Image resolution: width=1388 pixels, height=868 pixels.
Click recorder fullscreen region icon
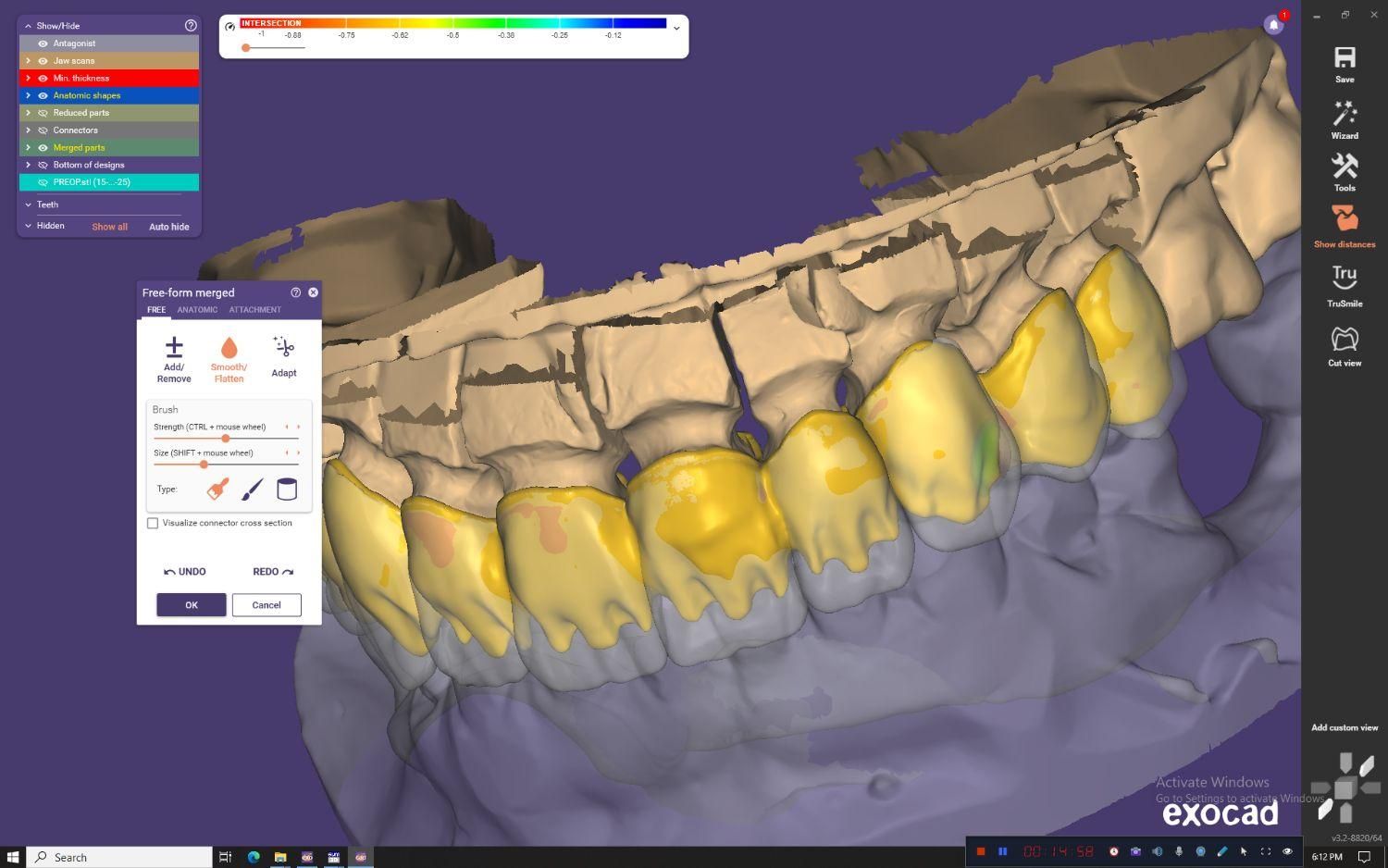click(1266, 851)
